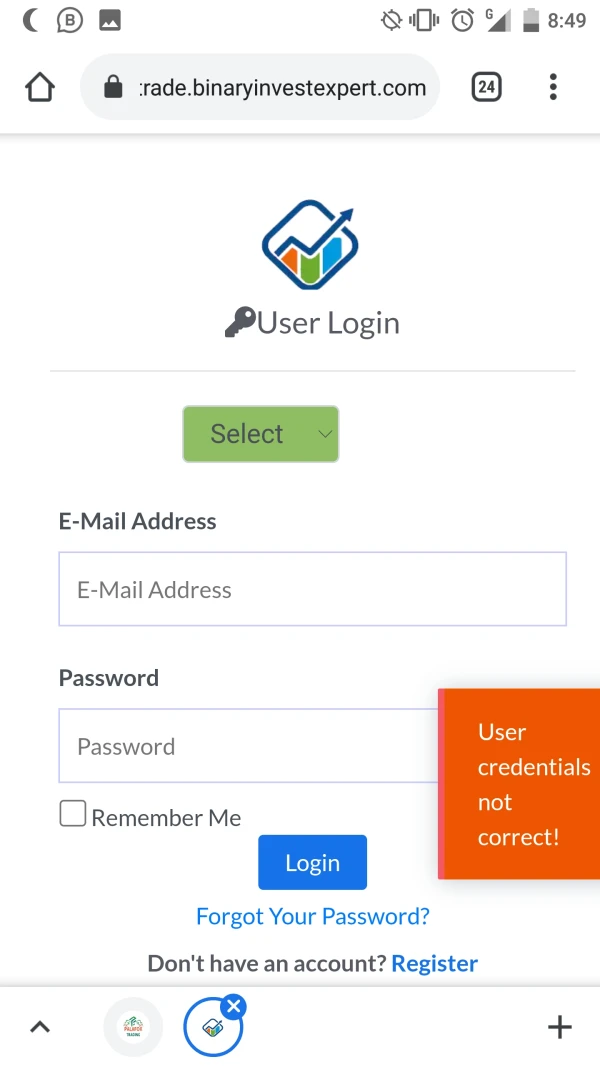The width and height of the screenshot is (600, 1067).
Task: Tap the padlock site security icon
Action: tap(113, 88)
